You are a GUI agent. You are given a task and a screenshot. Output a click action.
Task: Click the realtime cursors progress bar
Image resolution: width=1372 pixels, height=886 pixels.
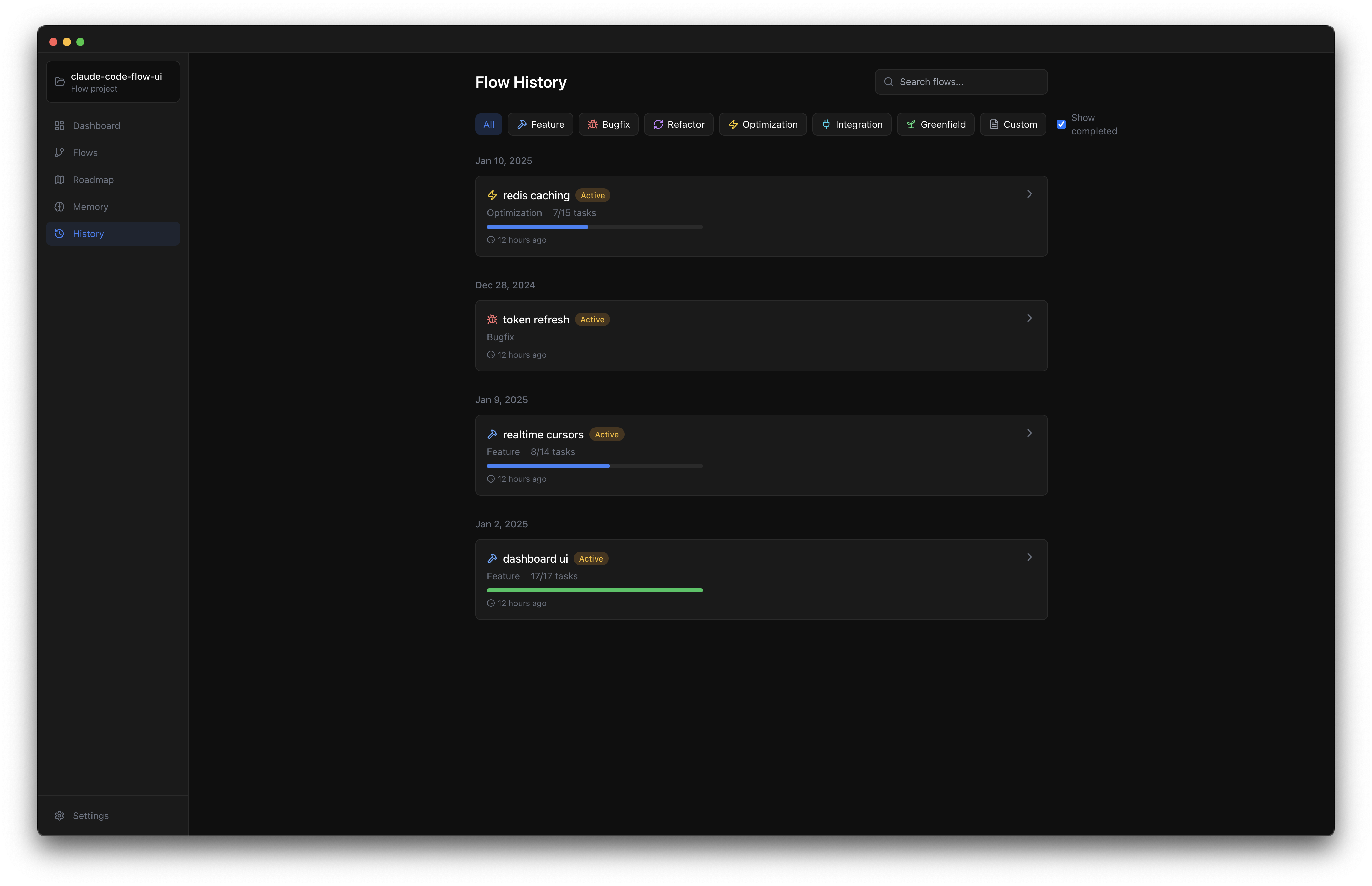(x=594, y=466)
